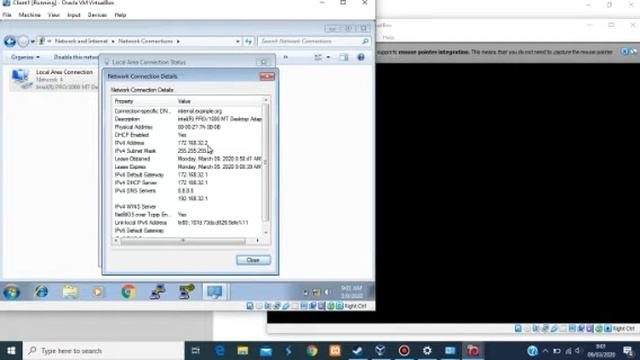Click Network and Internet breadcrumb
This screenshot has width=640, height=360.
pos(81,41)
